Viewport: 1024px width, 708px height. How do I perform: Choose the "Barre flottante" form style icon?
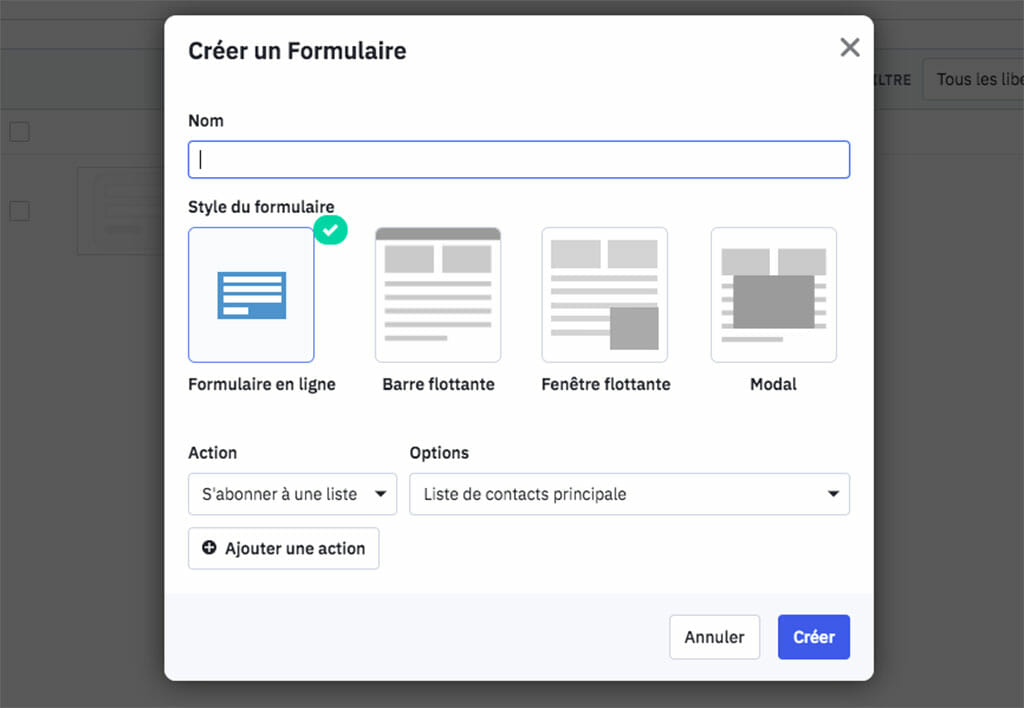point(438,294)
